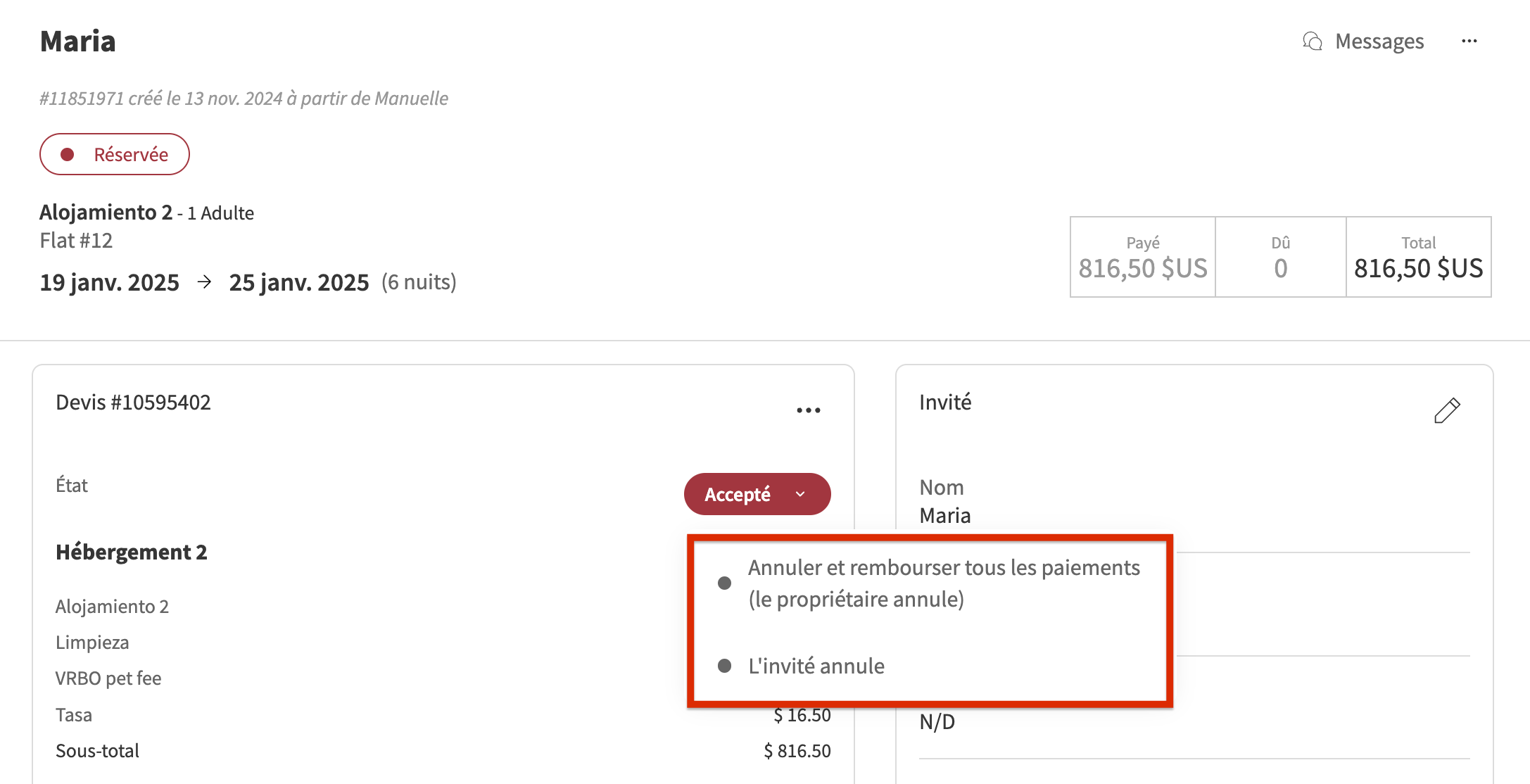
Task: Open the Devis card three-dots menu
Action: [808, 410]
